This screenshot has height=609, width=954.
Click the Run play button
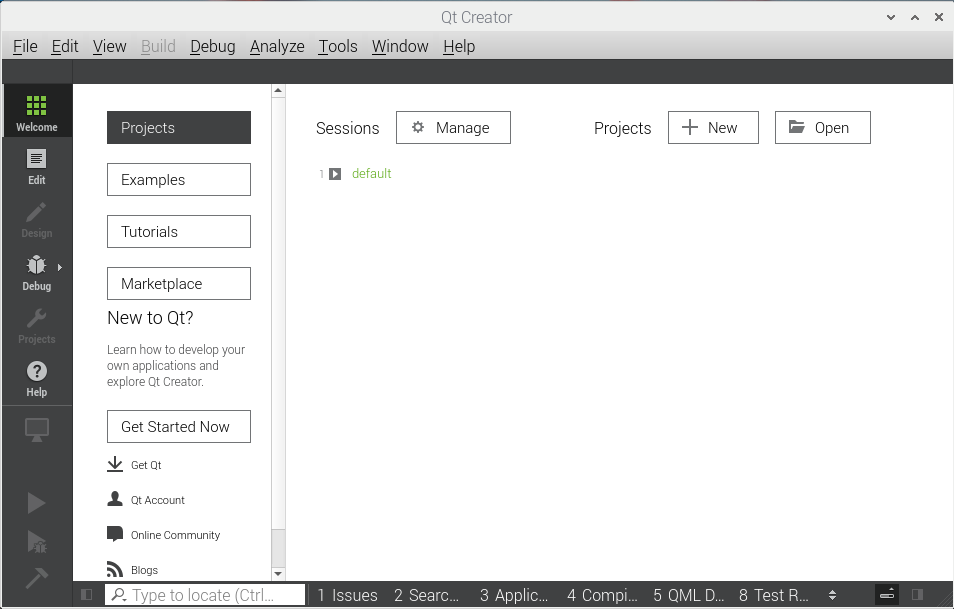tap(36, 503)
